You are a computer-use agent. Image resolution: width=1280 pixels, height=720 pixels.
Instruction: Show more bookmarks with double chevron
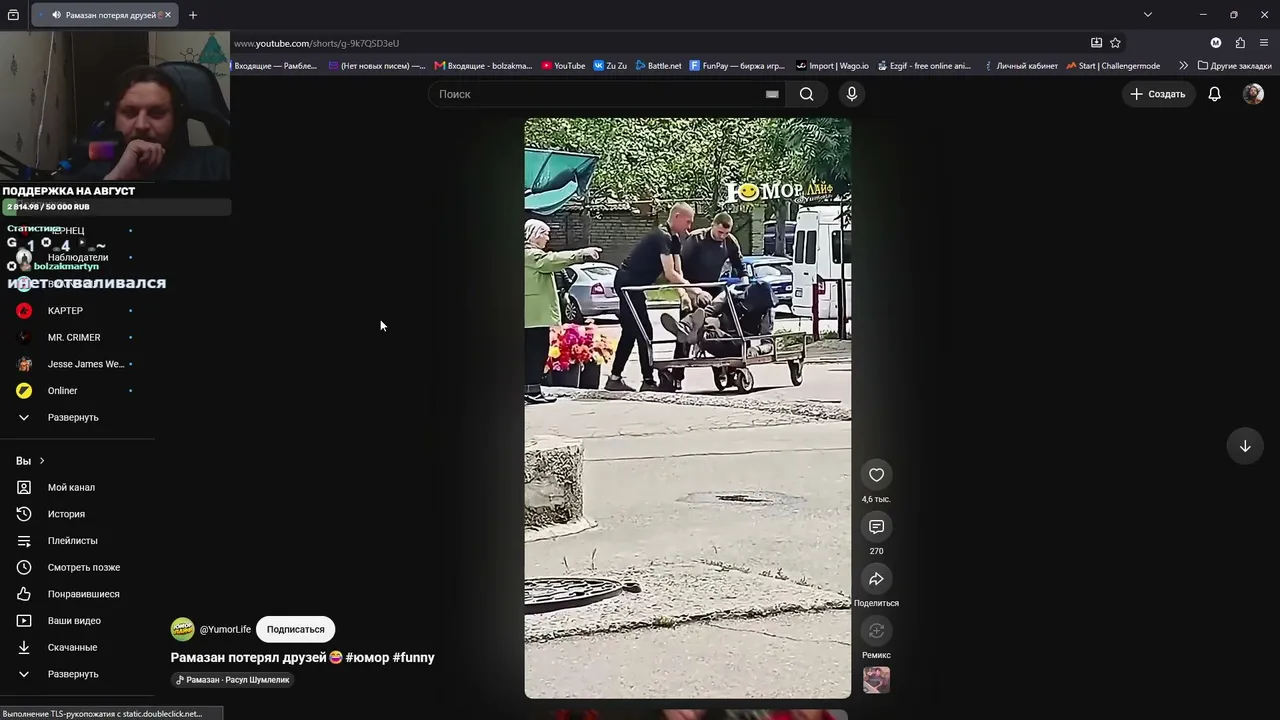[1184, 66]
